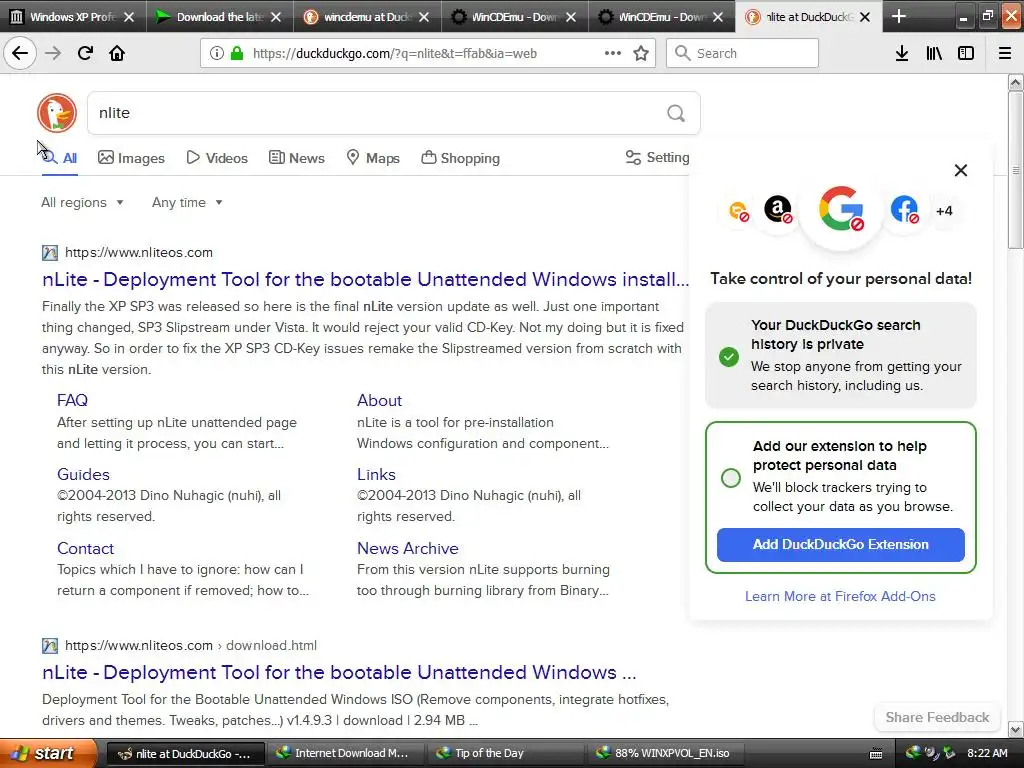1024x768 pixels.
Task: Go back to previous page
Action: [x=20, y=53]
